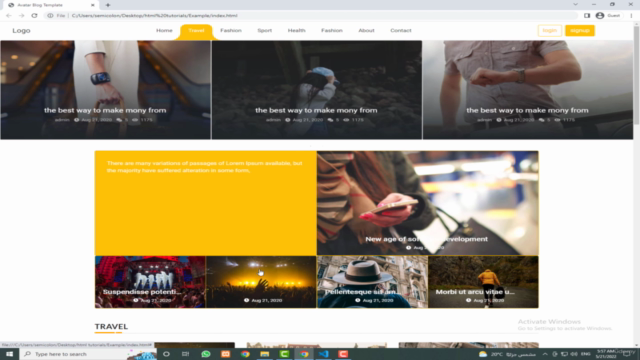Click the yellow signup button
This screenshot has width=640, height=360.
[580, 31]
